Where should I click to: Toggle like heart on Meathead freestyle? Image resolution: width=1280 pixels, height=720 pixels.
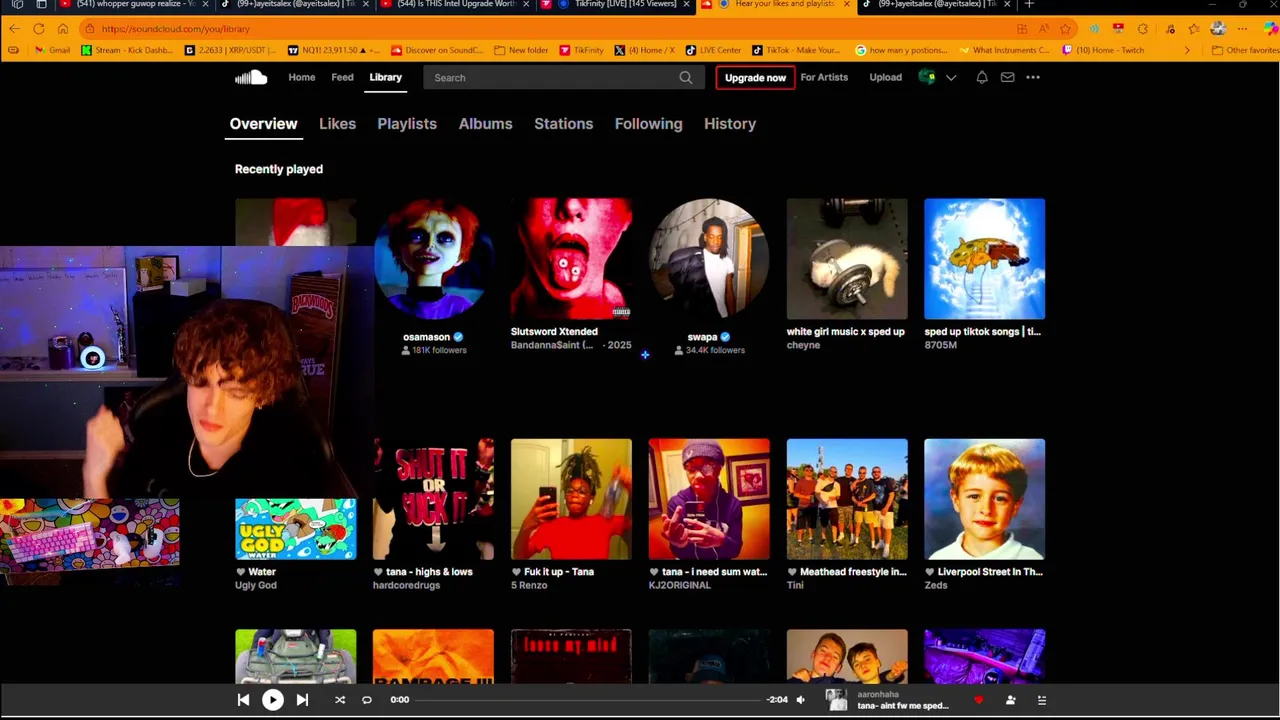pos(792,572)
